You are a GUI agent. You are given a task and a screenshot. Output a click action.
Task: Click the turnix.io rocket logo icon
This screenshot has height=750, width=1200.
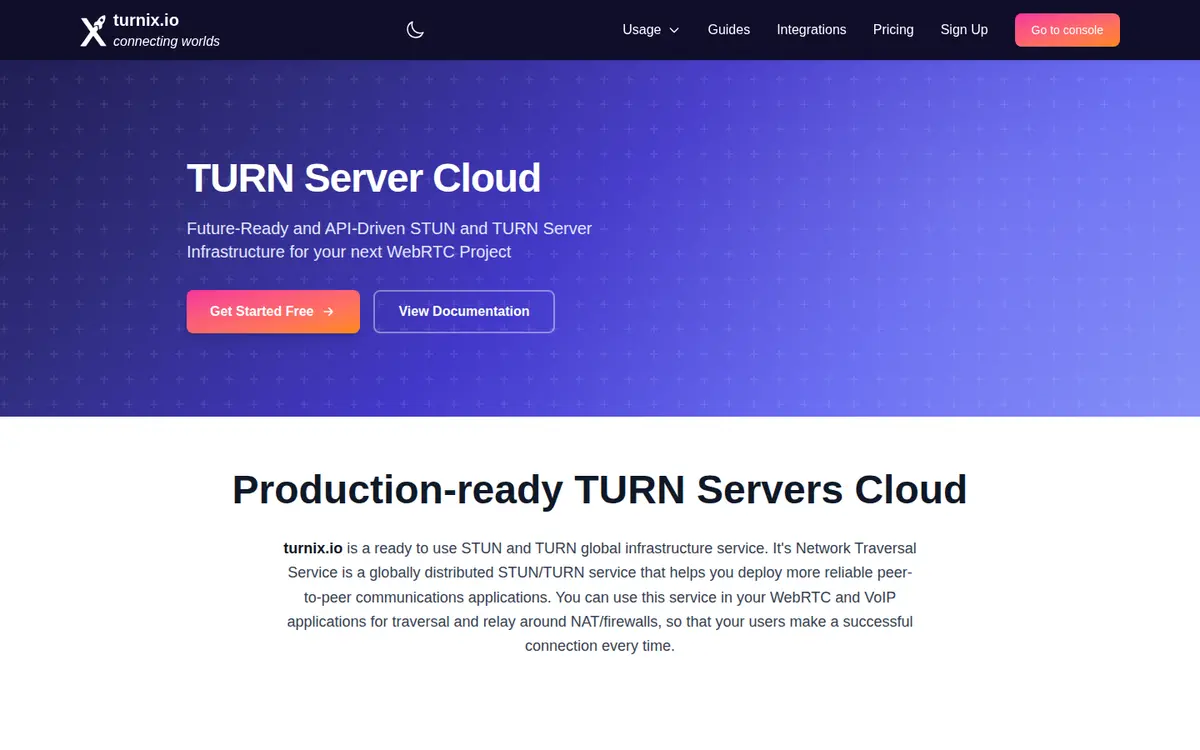pyautogui.click(x=93, y=30)
